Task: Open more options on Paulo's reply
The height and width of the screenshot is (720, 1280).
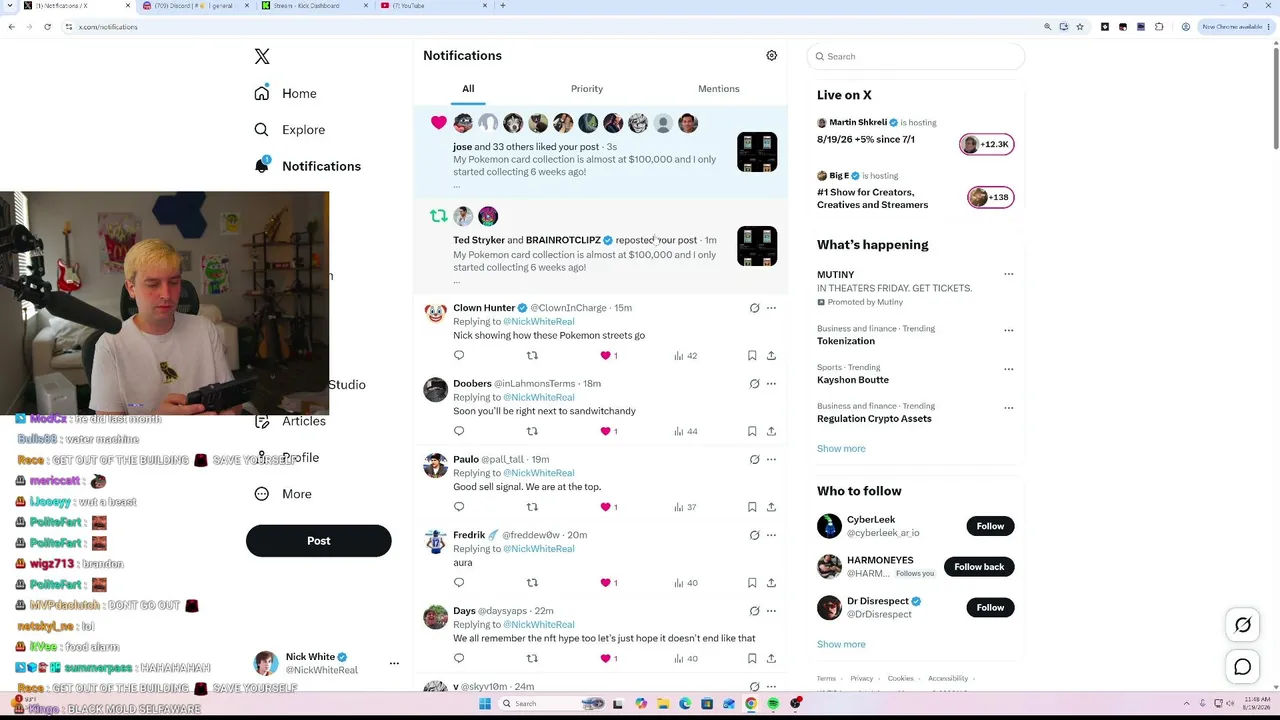Action: pos(771,460)
